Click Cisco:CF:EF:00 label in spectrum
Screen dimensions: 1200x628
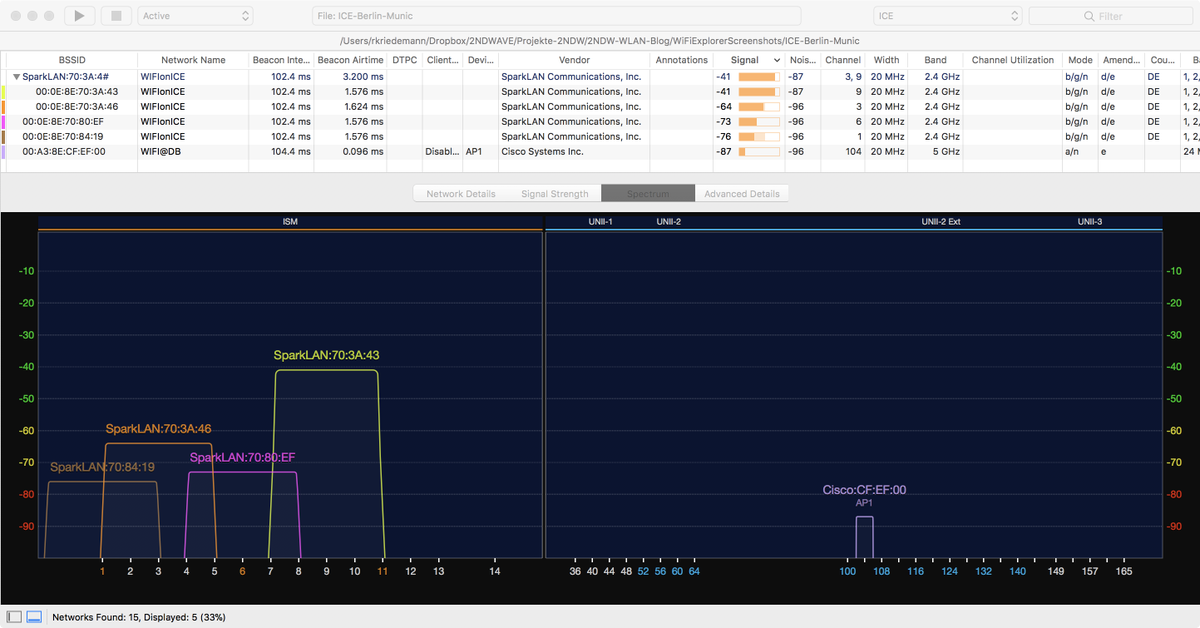point(864,490)
